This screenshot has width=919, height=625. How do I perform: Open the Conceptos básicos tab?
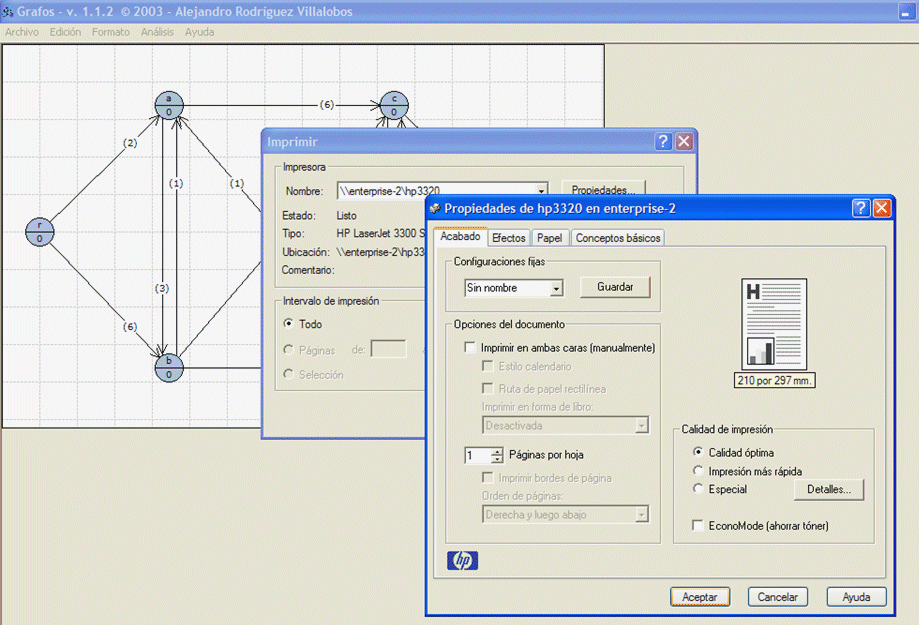617,238
